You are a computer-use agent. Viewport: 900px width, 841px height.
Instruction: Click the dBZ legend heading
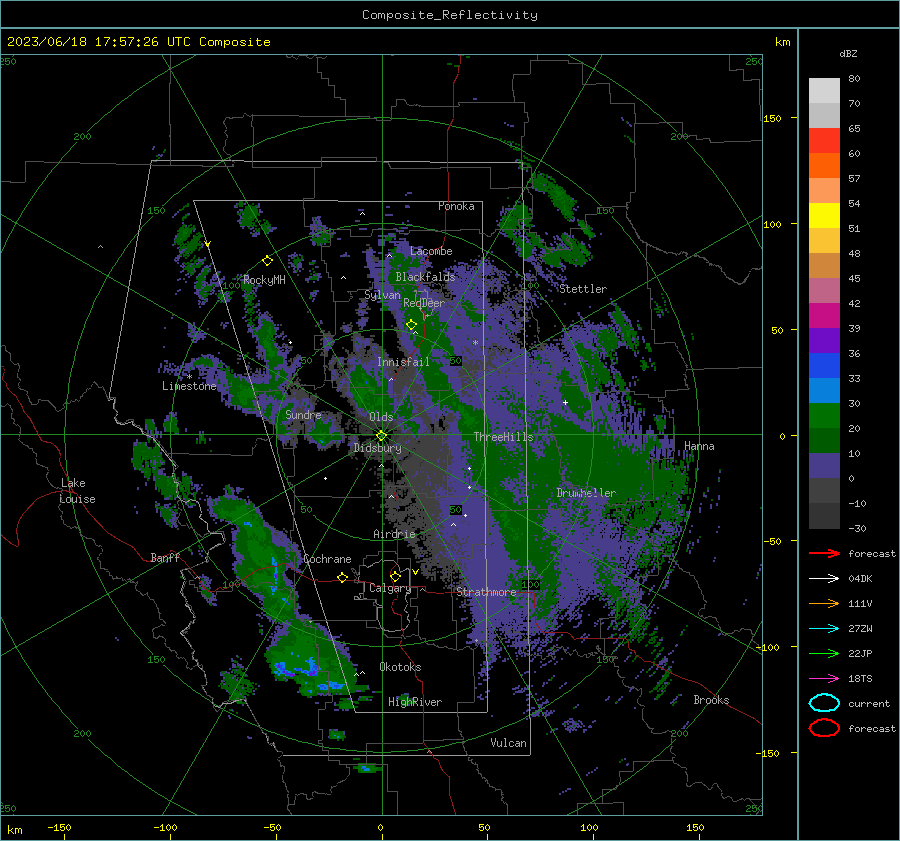coord(848,53)
